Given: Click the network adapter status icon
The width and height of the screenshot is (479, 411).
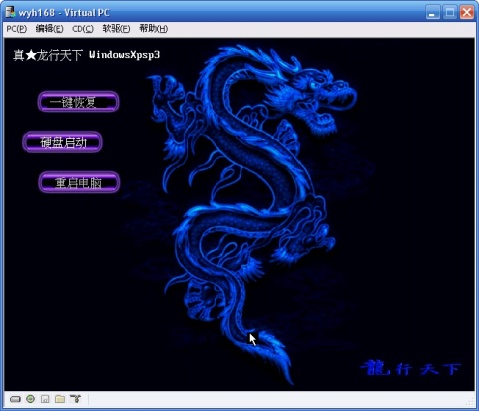Looking at the screenshot, I should coord(76,398).
